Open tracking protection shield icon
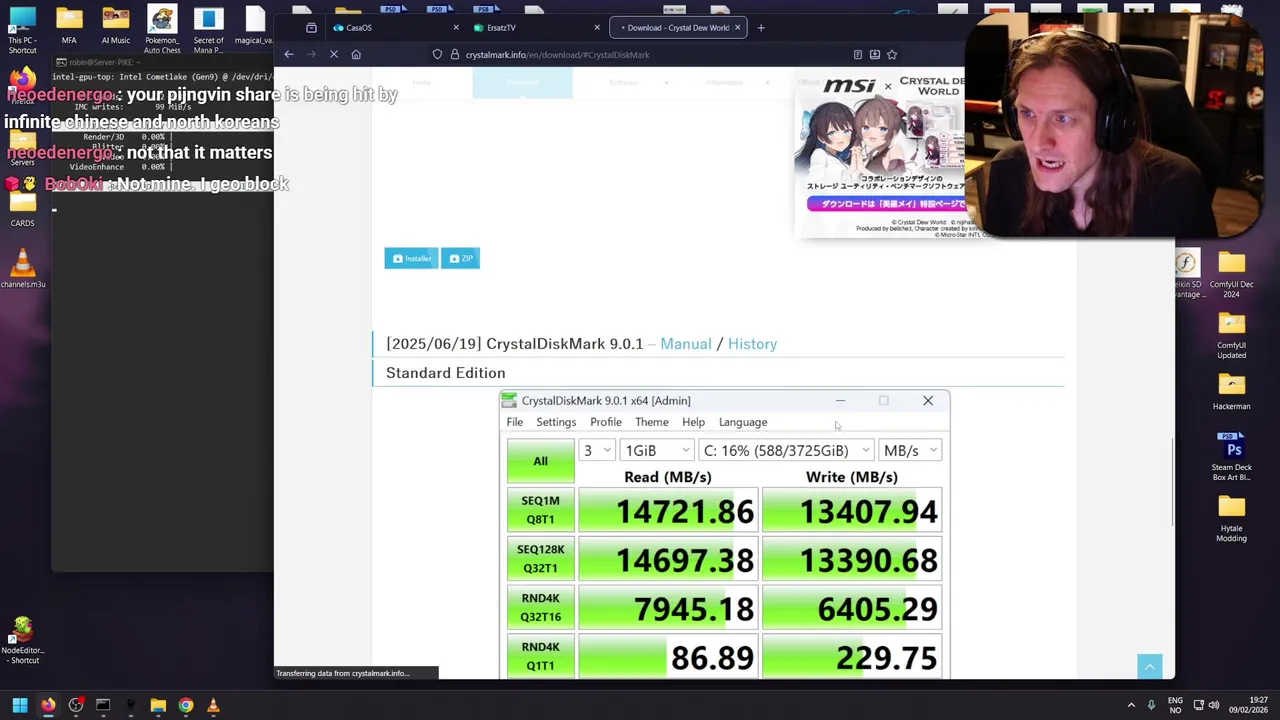Image resolution: width=1280 pixels, height=720 pixels. click(438, 55)
